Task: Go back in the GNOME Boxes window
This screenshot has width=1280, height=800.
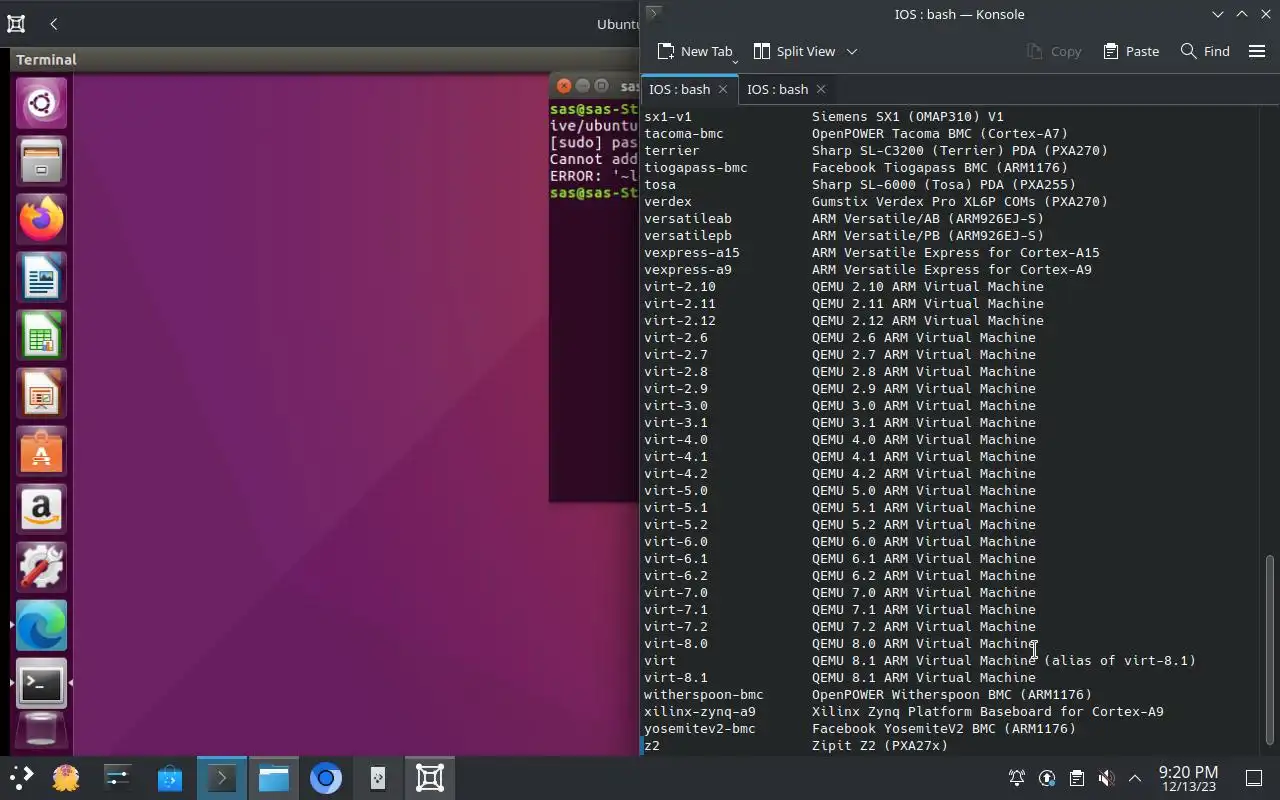Action: 54,23
